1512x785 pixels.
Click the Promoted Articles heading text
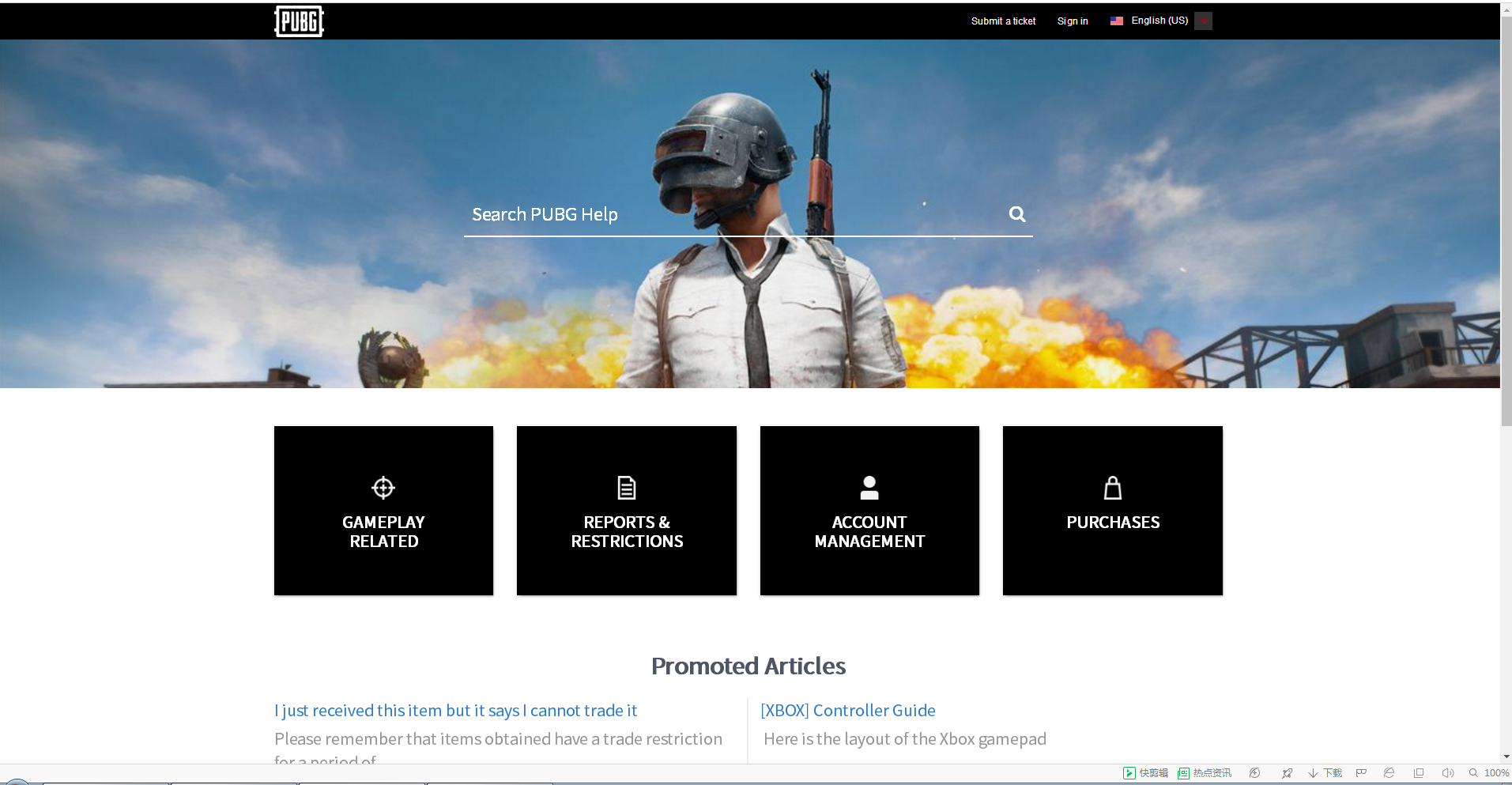(x=748, y=666)
